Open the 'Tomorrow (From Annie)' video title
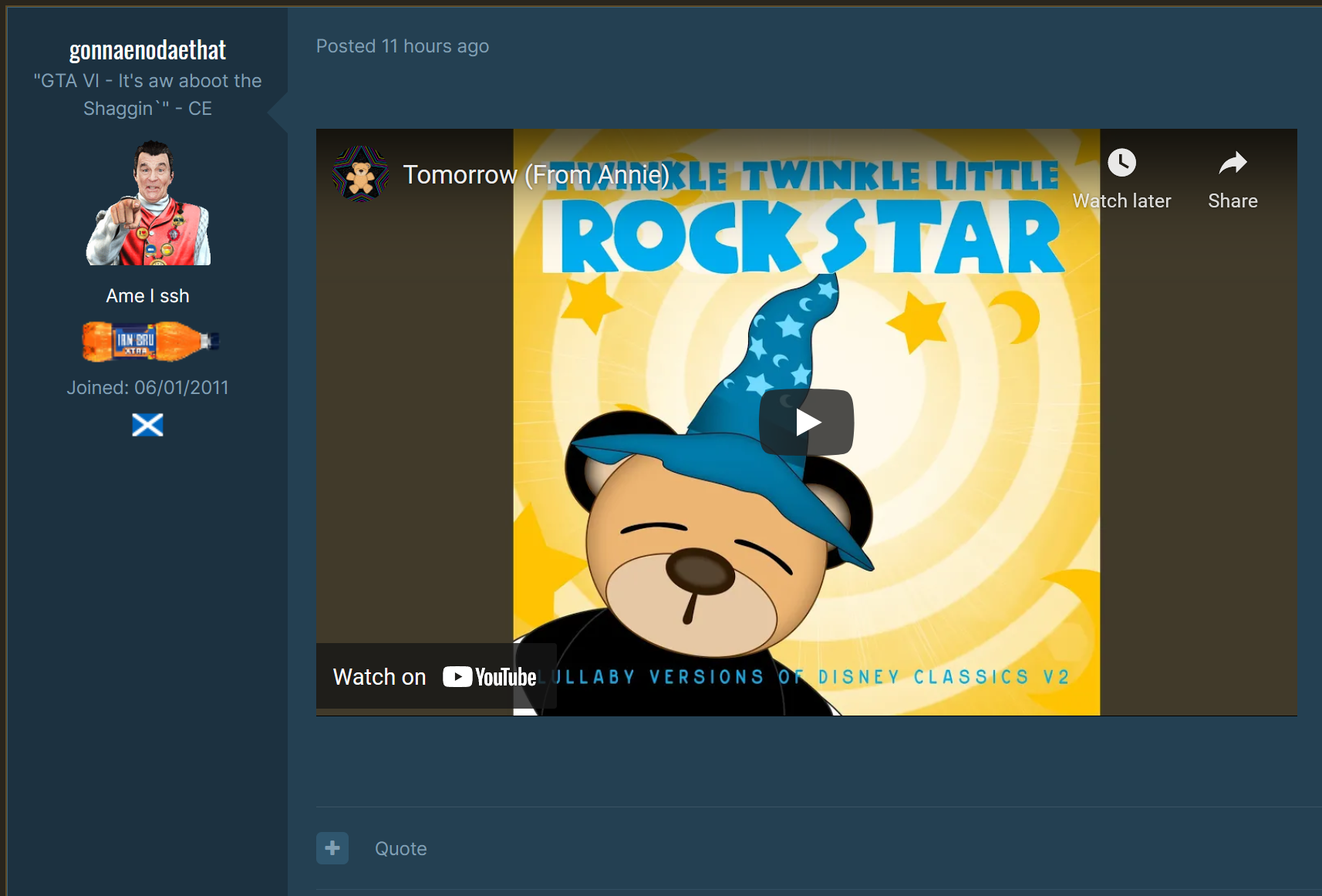The height and width of the screenshot is (896, 1322). (x=536, y=175)
